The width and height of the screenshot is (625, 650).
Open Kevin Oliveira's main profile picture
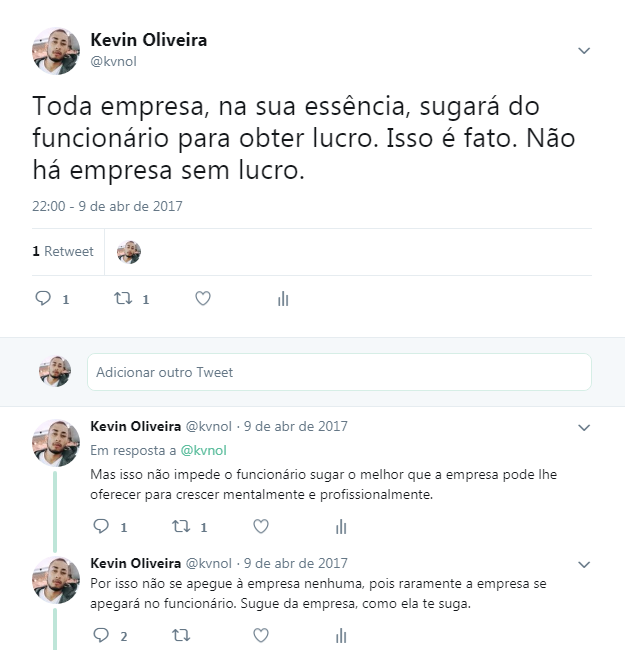56,51
